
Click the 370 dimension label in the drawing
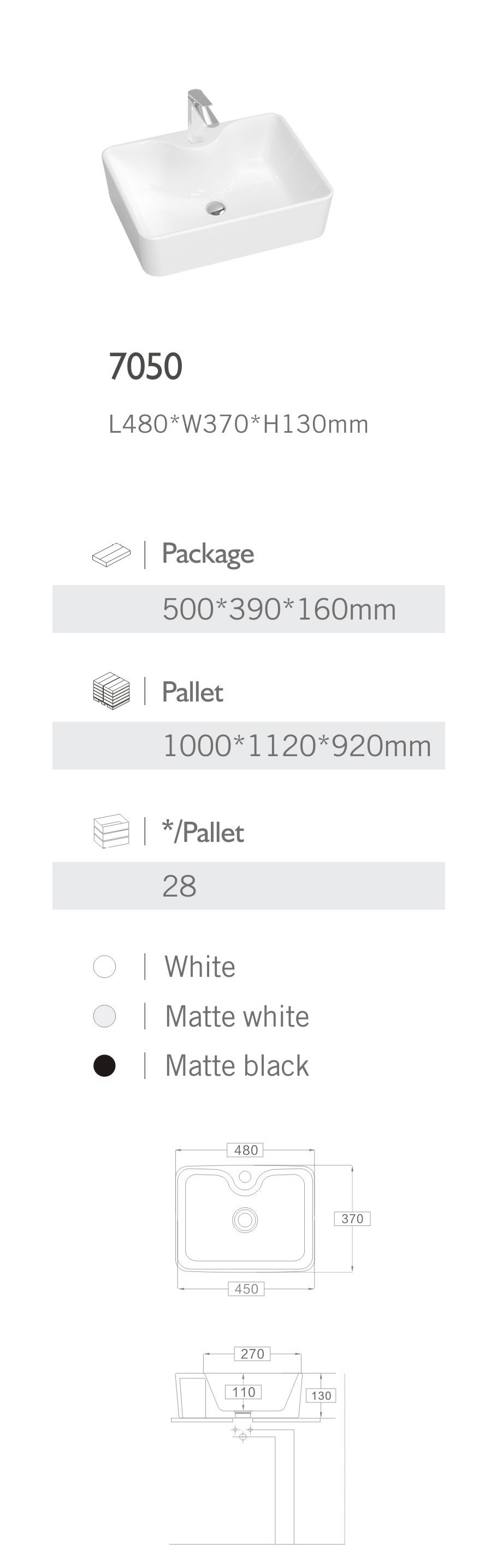(x=352, y=1218)
